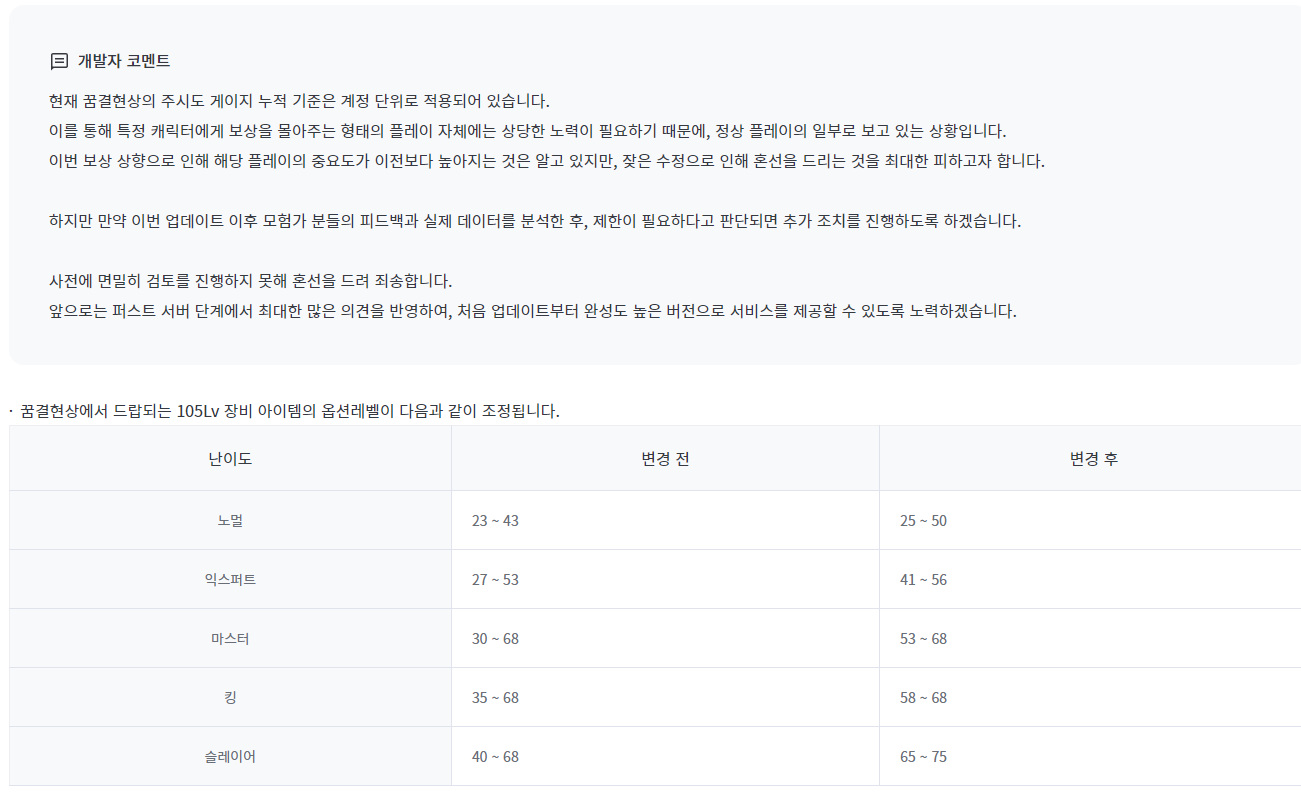Viewport: 1301px width, 792px height.
Task: Click the 41 ~ 56 value for 익스퍼트
Action: point(923,580)
